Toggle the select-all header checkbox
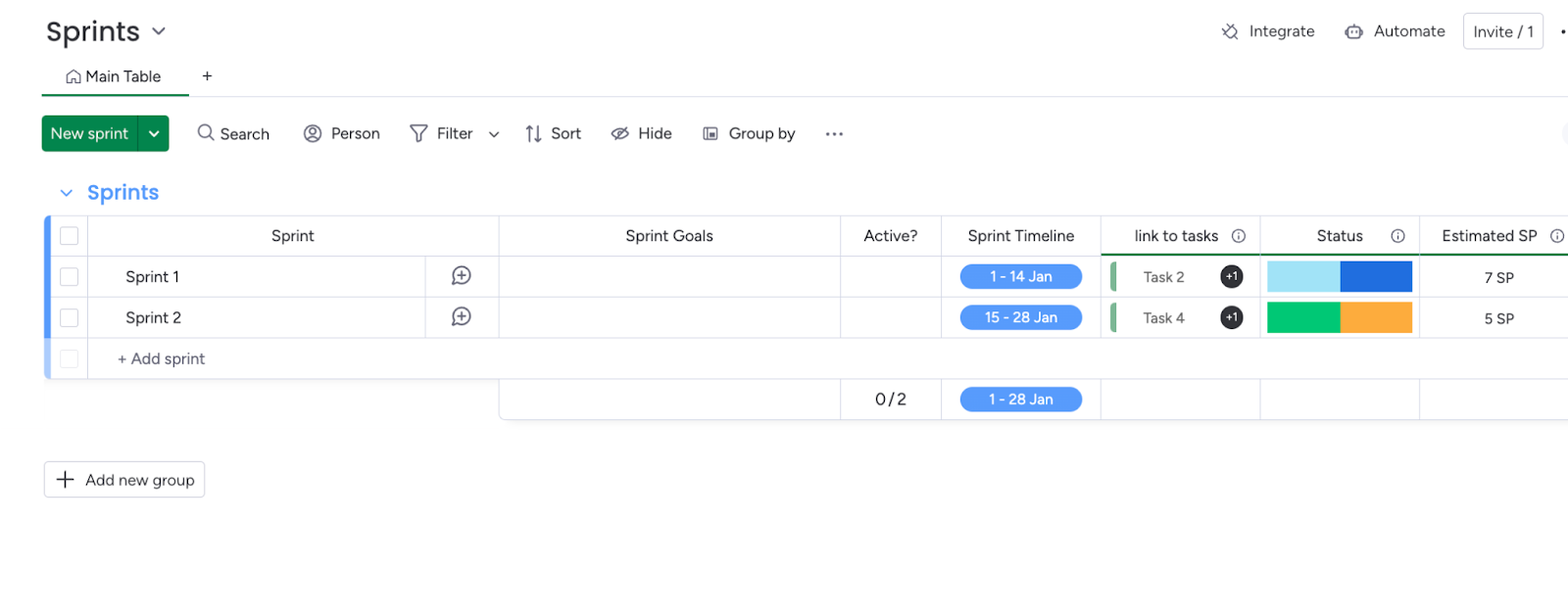Viewport: 1568px width, 616px height. pos(70,236)
